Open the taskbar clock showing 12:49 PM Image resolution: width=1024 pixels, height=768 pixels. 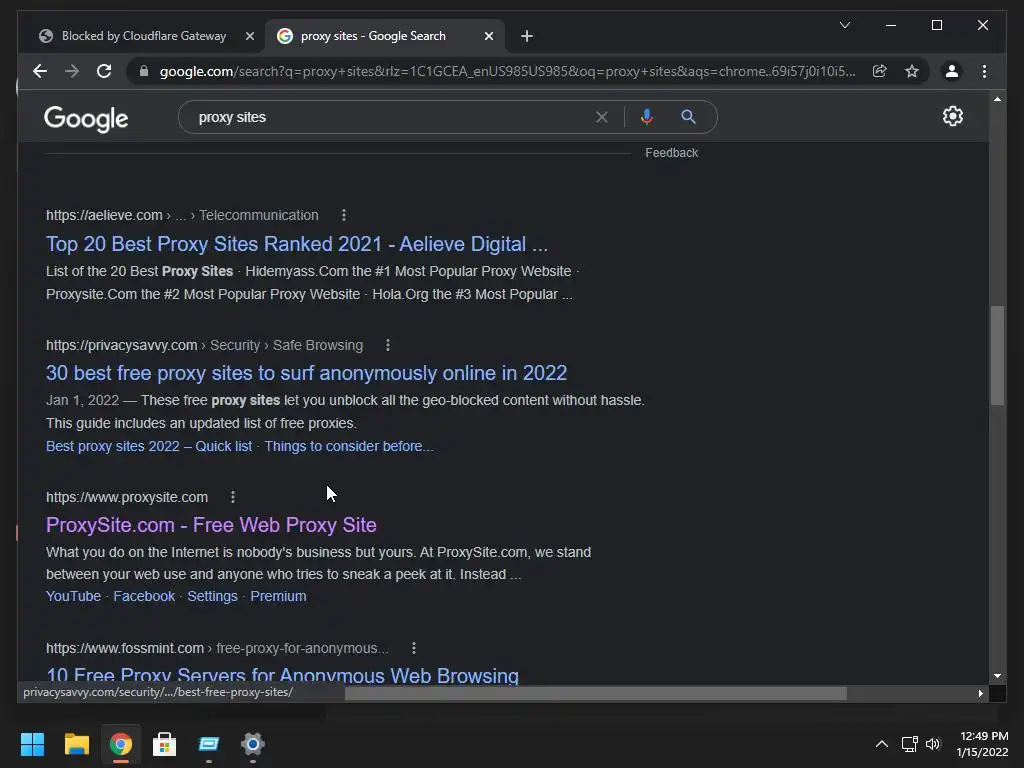click(982, 744)
